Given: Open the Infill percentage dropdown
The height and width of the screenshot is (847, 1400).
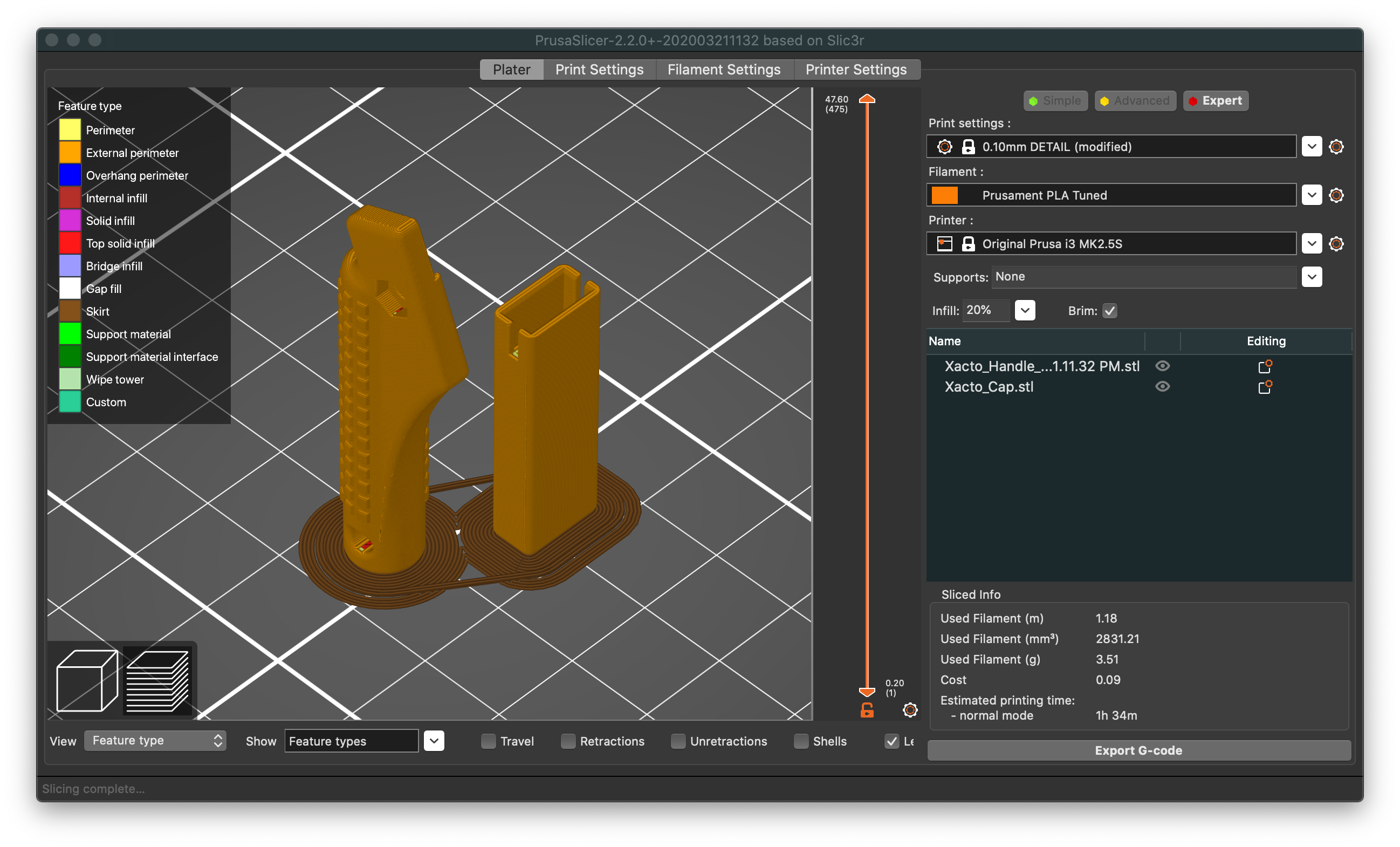Looking at the screenshot, I should (x=1025, y=311).
